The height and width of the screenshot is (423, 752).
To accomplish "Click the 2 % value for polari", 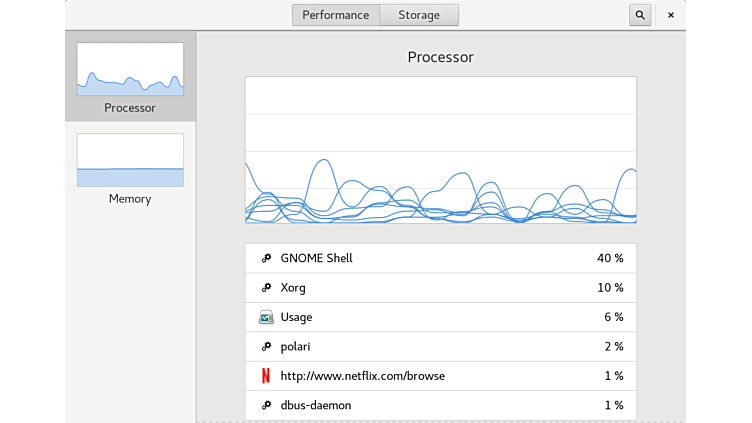I will (614, 347).
